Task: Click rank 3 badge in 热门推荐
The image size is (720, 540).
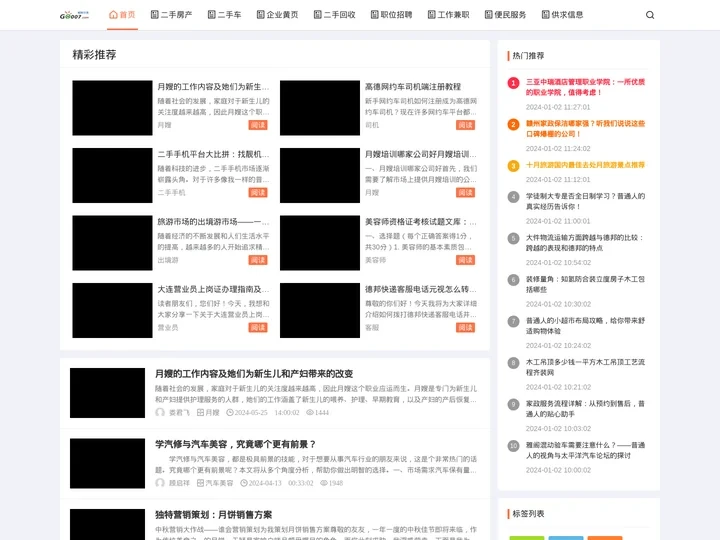Action: [513, 166]
